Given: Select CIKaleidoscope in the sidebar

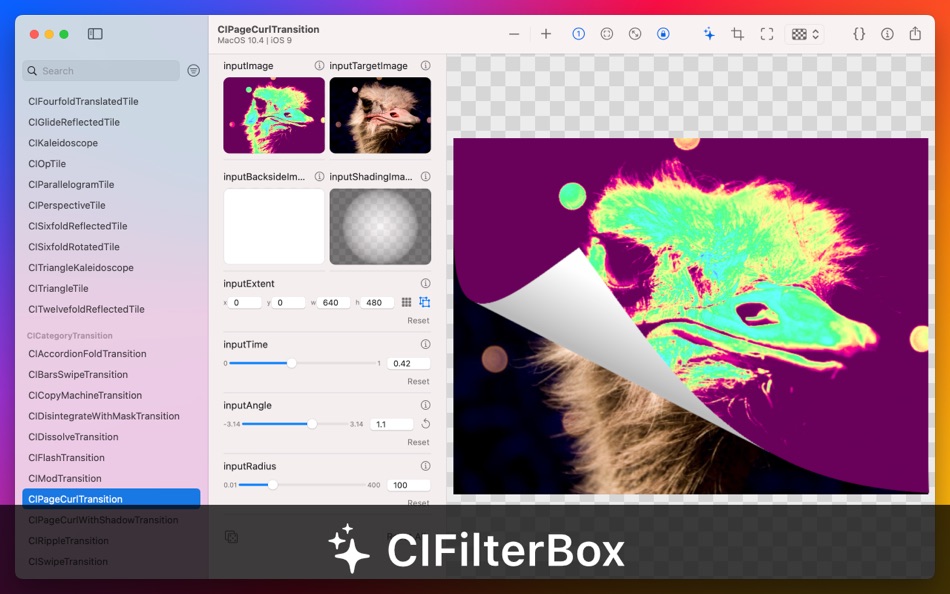Looking at the screenshot, I should pyautogui.click(x=63, y=143).
